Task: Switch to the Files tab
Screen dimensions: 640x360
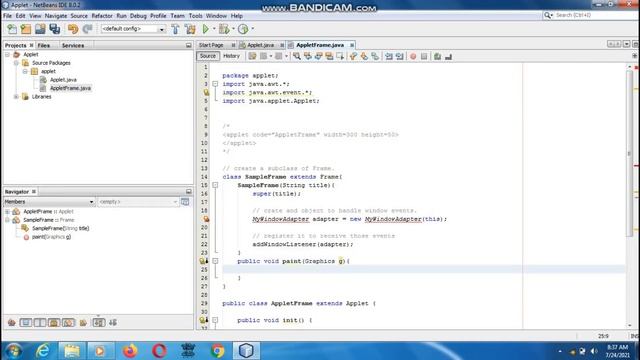Action: 44,45
